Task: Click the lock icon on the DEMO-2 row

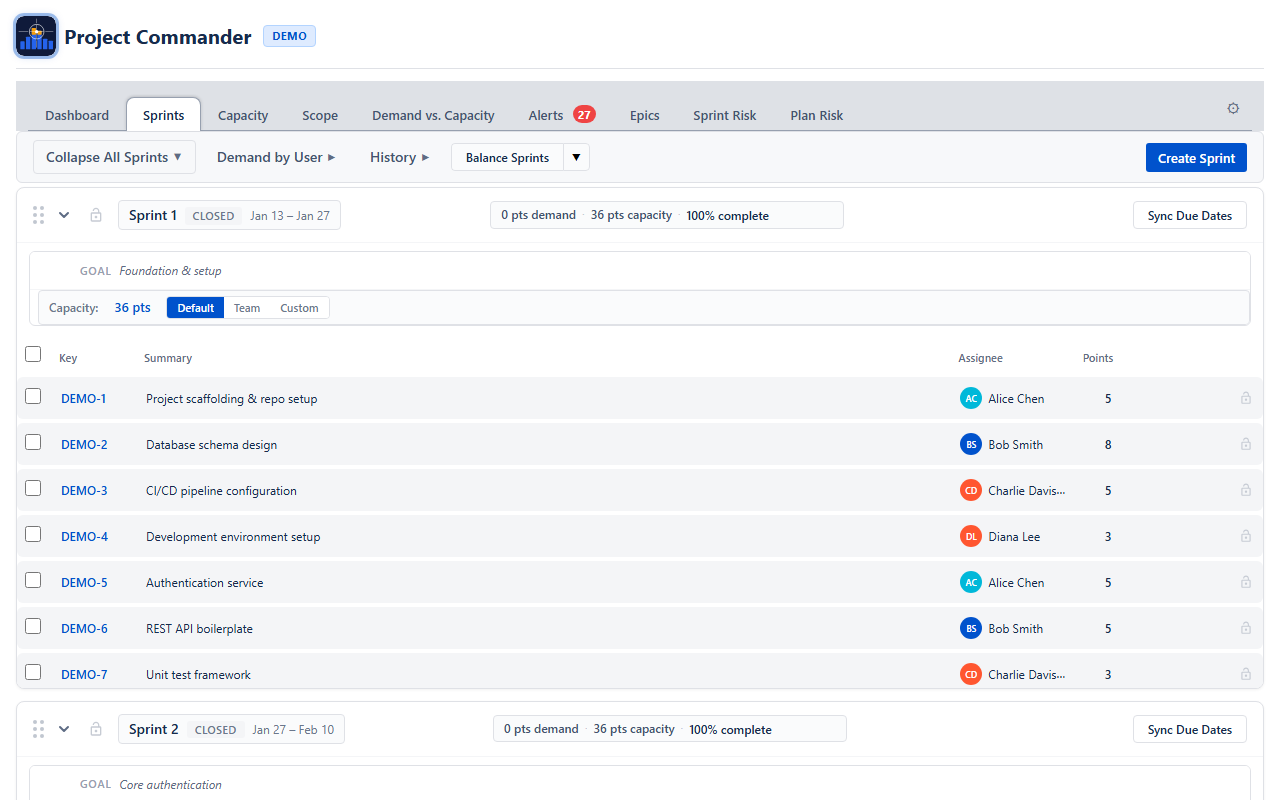Action: (1246, 444)
